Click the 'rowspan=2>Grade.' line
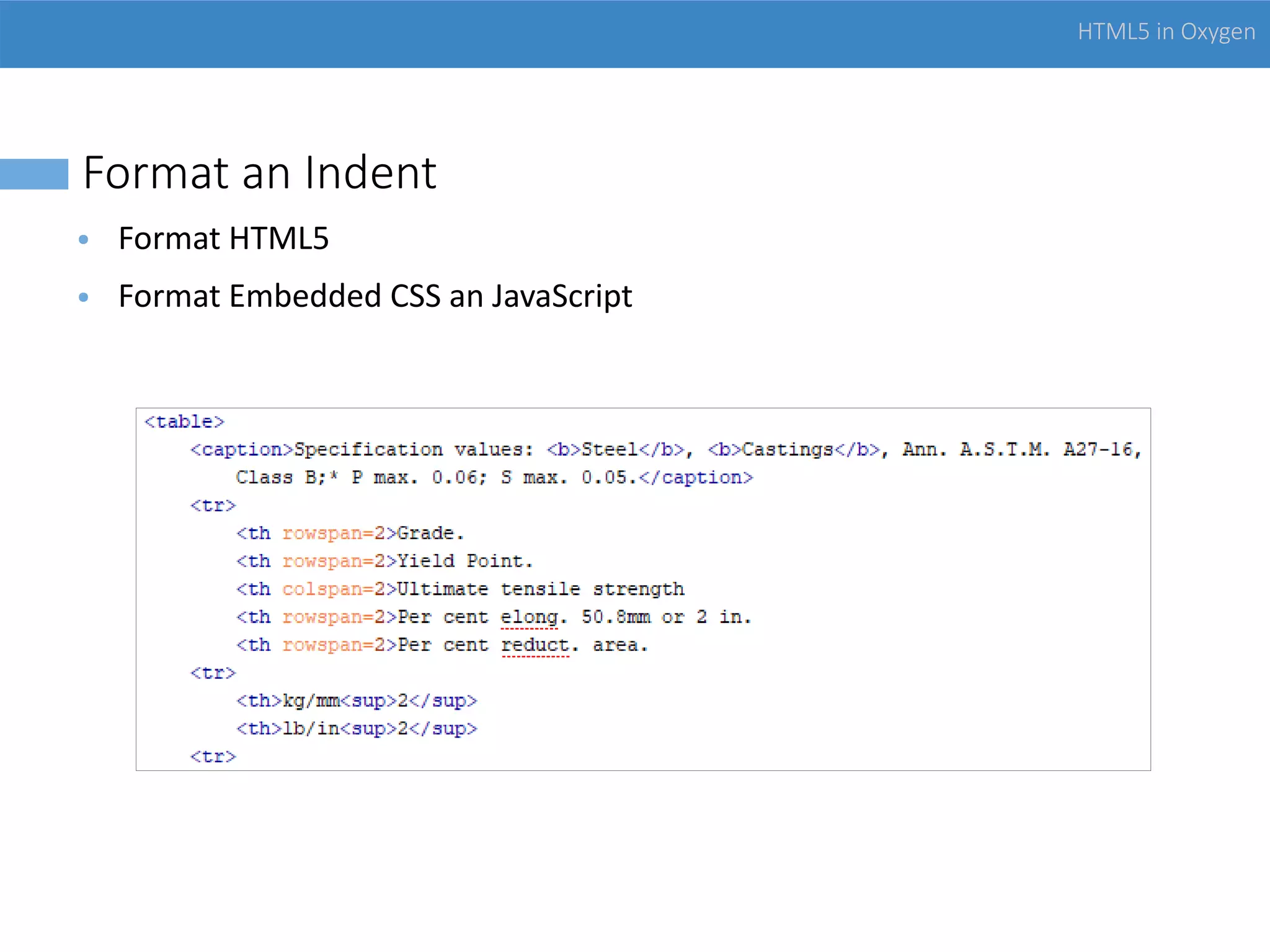Image resolution: width=1270 pixels, height=952 pixels. point(350,533)
